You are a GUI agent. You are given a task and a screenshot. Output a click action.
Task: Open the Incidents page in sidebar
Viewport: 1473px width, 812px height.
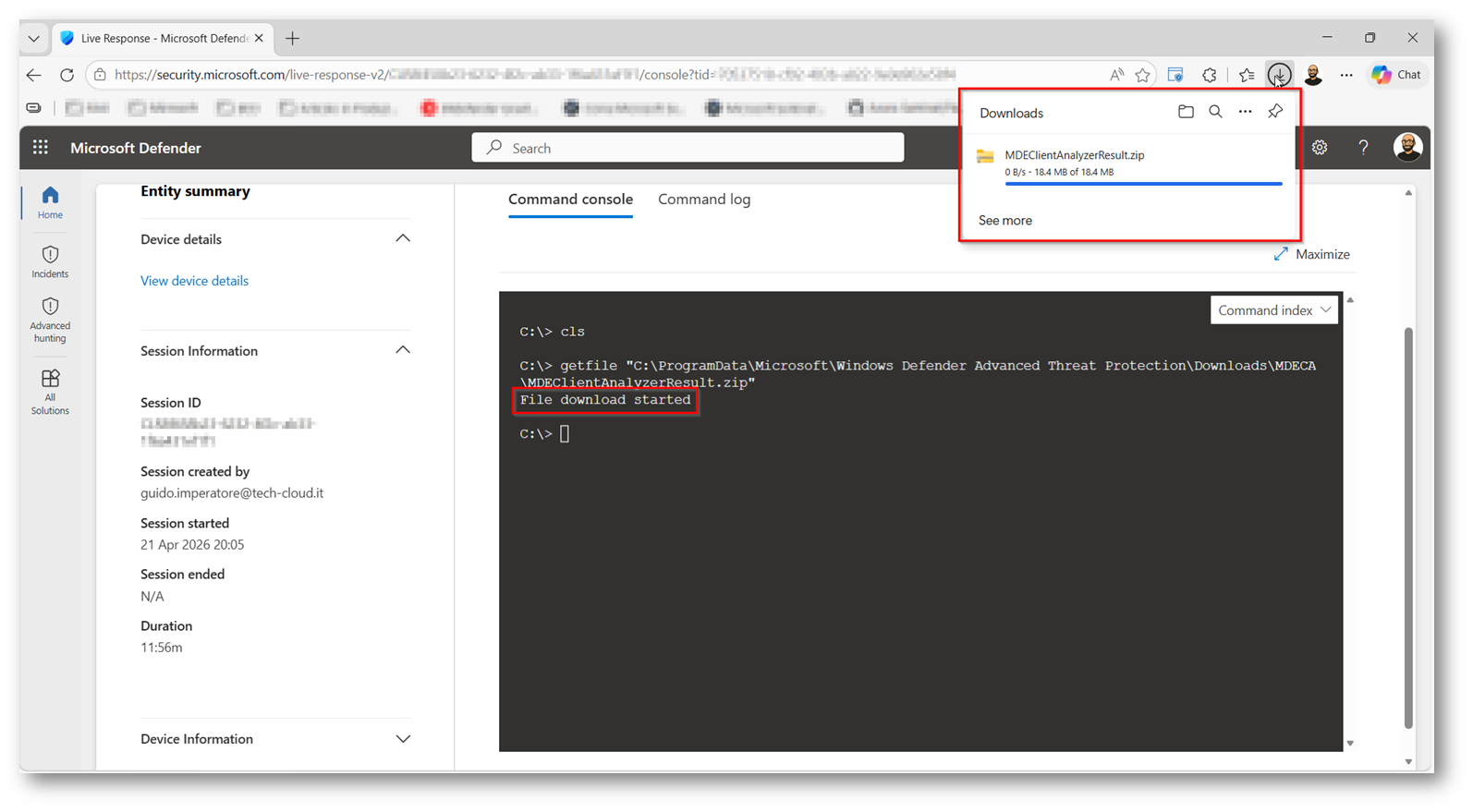point(50,261)
